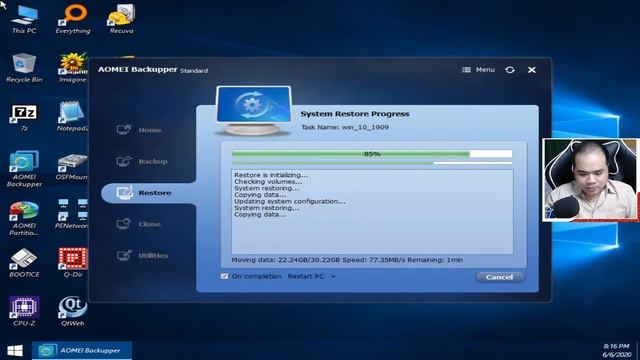Click the thin secondary progress bar
Screen dimensions: 640x360
[x=372, y=163]
